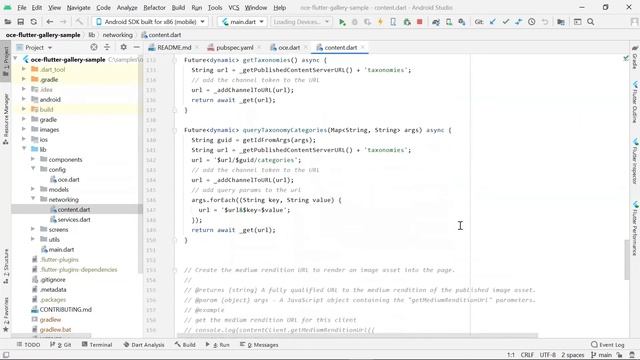
Task: Open the Terminal tool window
Action: tap(97, 345)
